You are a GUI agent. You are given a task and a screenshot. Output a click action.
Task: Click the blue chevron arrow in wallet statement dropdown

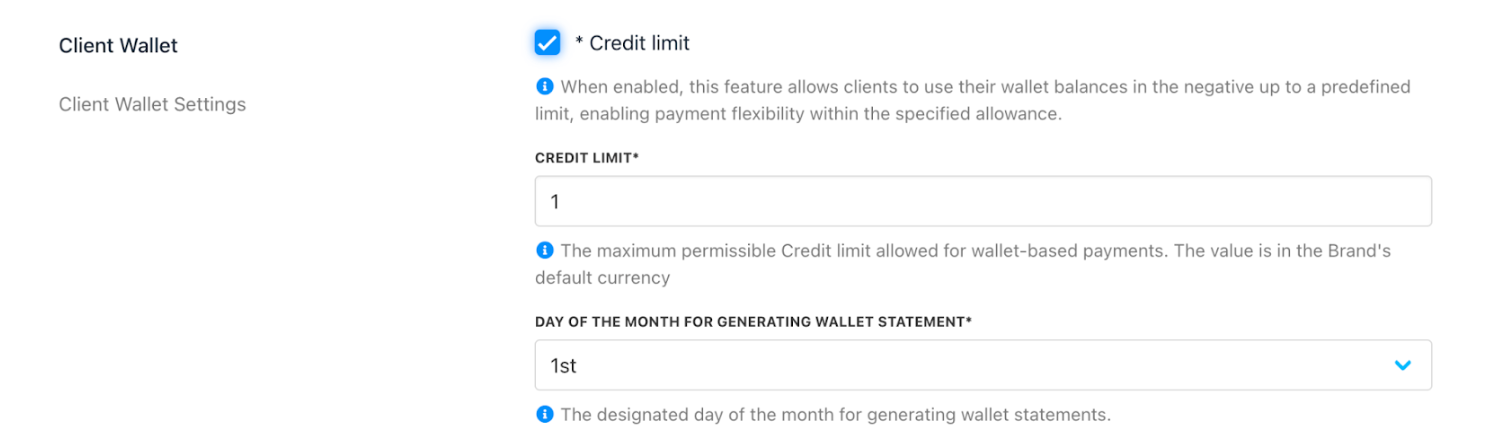1403,366
